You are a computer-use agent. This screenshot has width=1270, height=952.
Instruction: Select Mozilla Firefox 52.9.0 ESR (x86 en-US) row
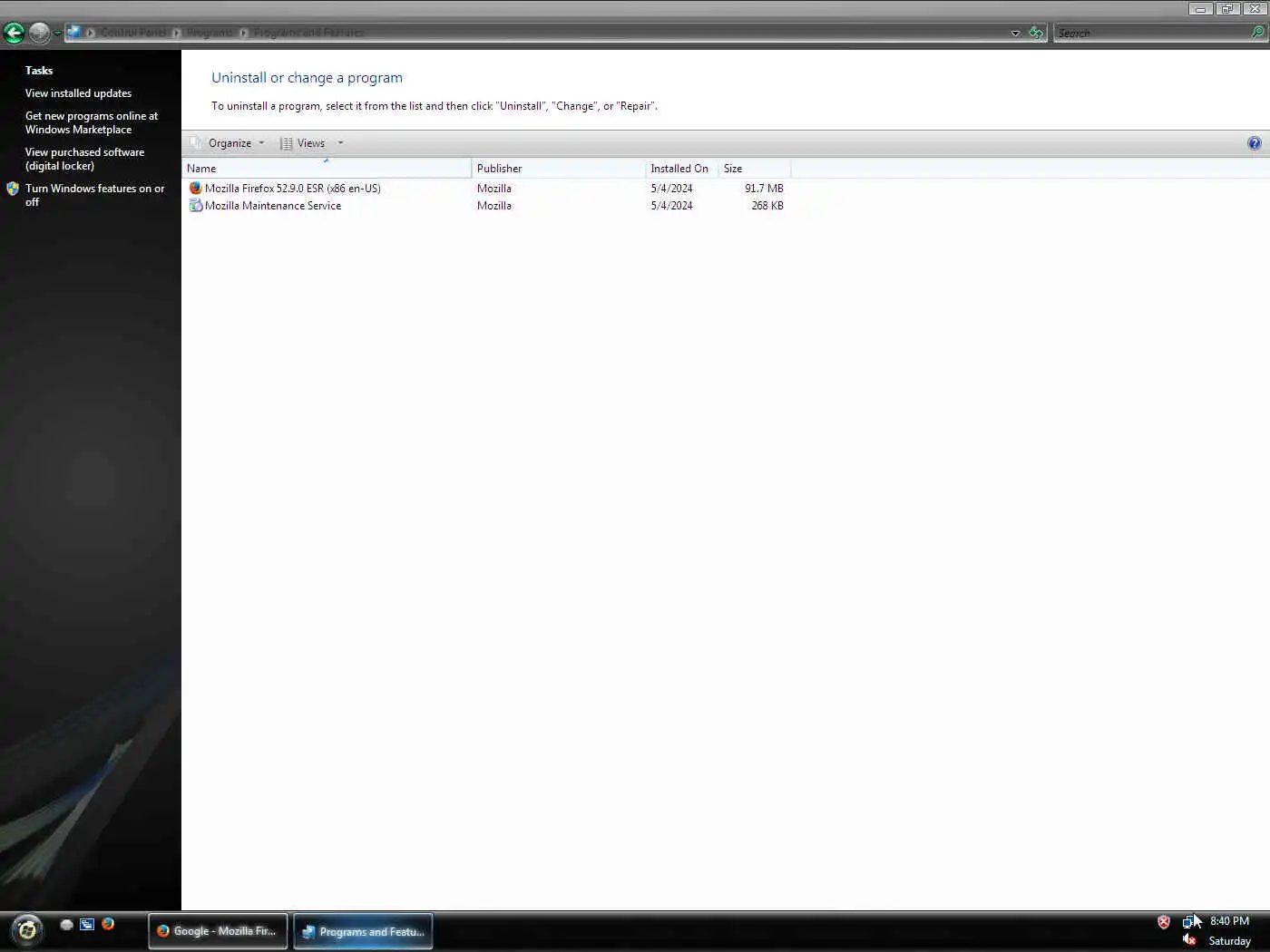[x=486, y=189]
